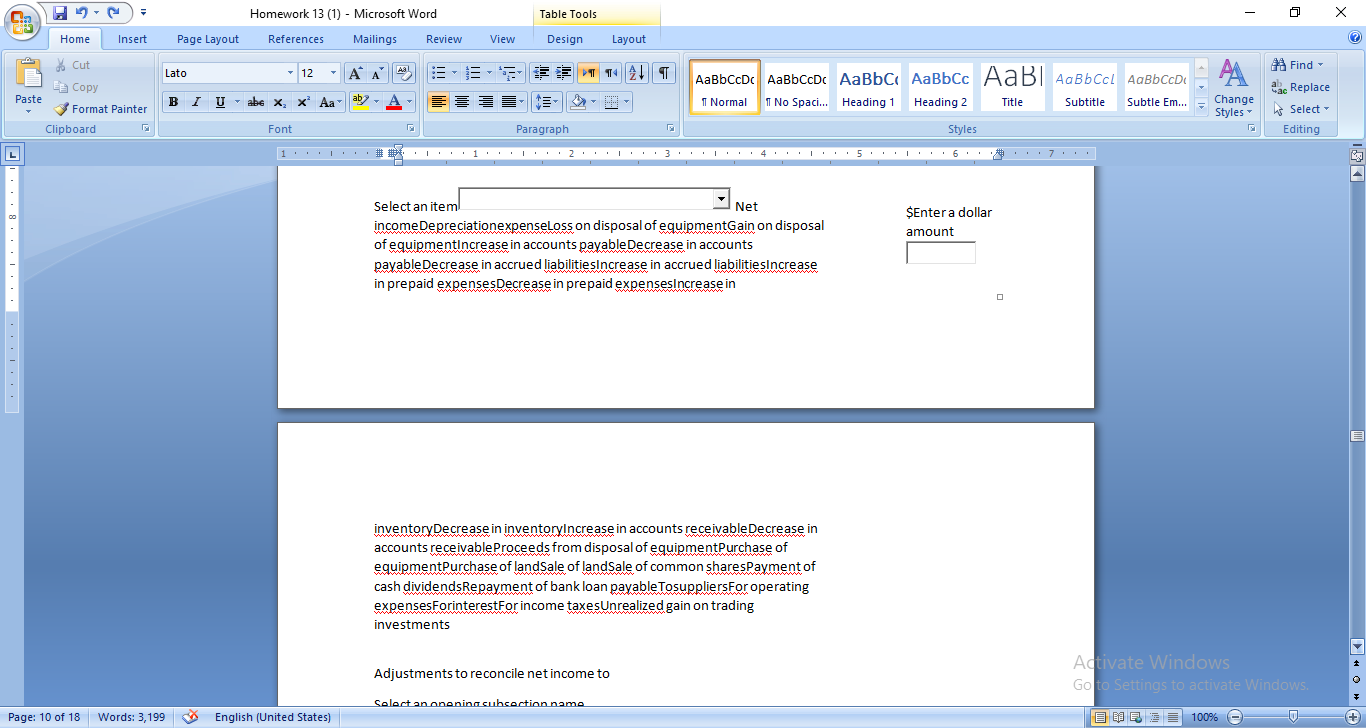Click the Replace button in Editing group
The image size is (1366, 728).
pos(1300,87)
